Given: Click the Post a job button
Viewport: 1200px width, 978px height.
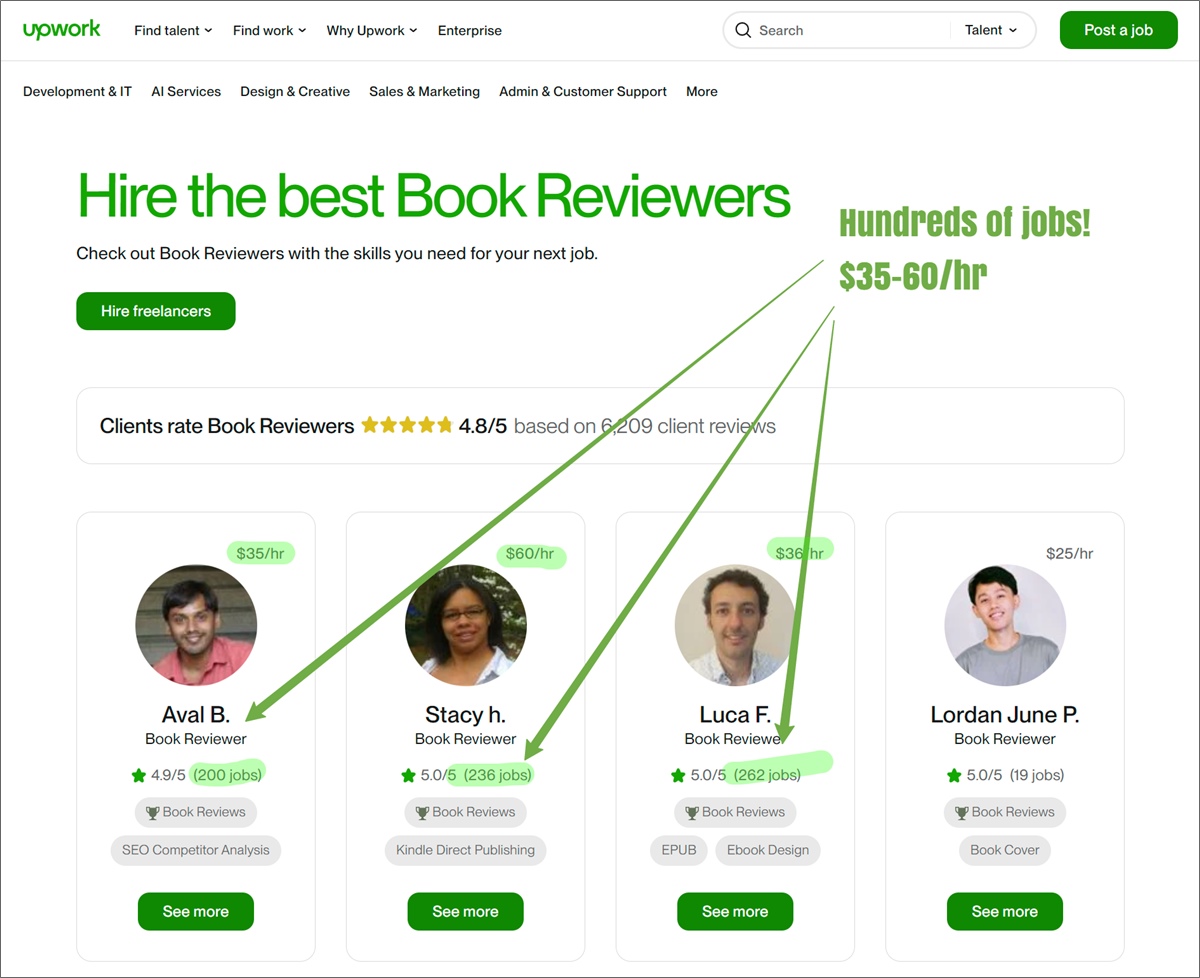Looking at the screenshot, I should pyautogui.click(x=1118, y=30).
